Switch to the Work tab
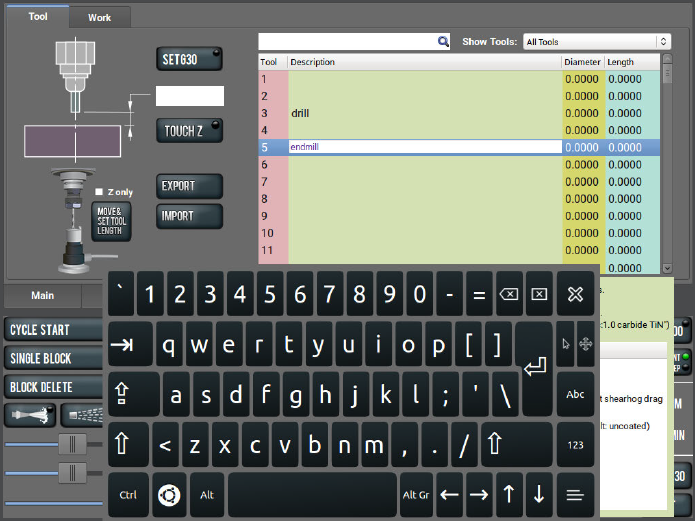 [x=99, y=17]
